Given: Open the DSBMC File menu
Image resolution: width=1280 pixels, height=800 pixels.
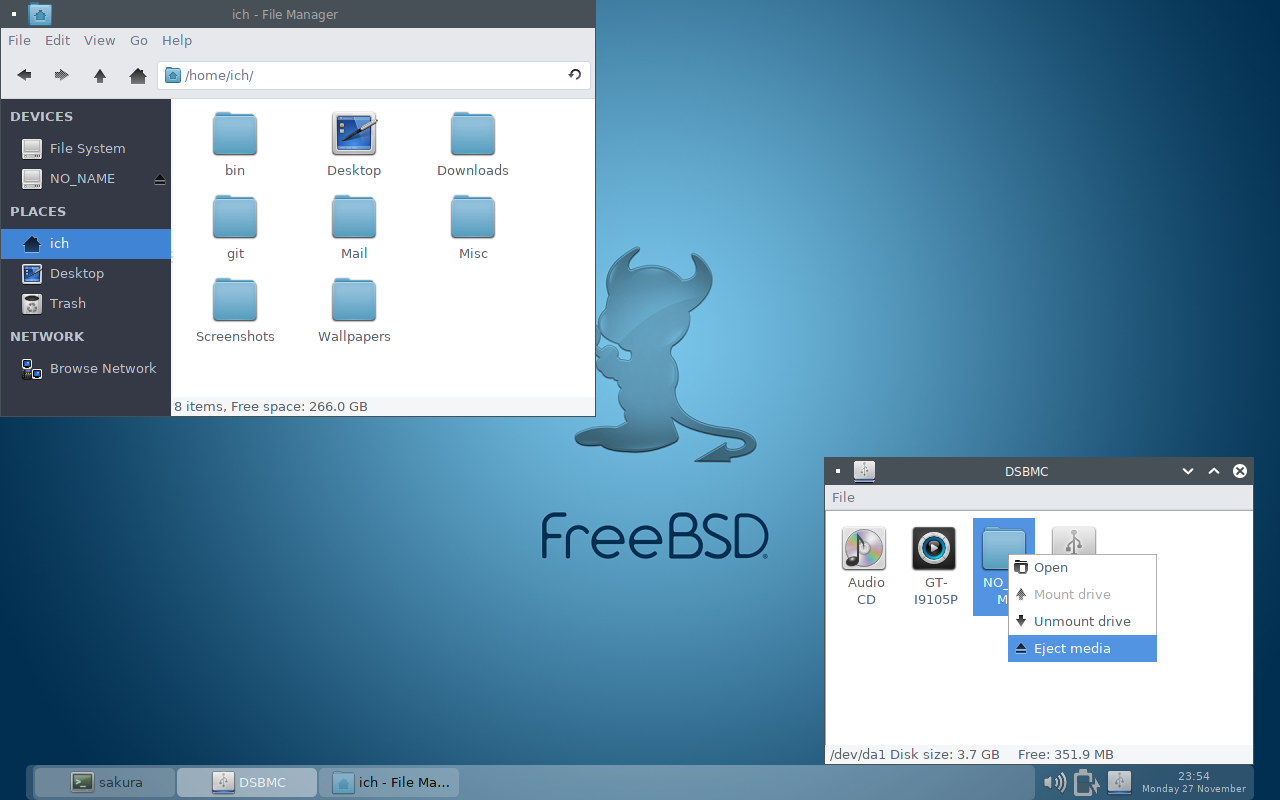Looking at the screenshot, I should pyautogui.click(x=843, y=497).
